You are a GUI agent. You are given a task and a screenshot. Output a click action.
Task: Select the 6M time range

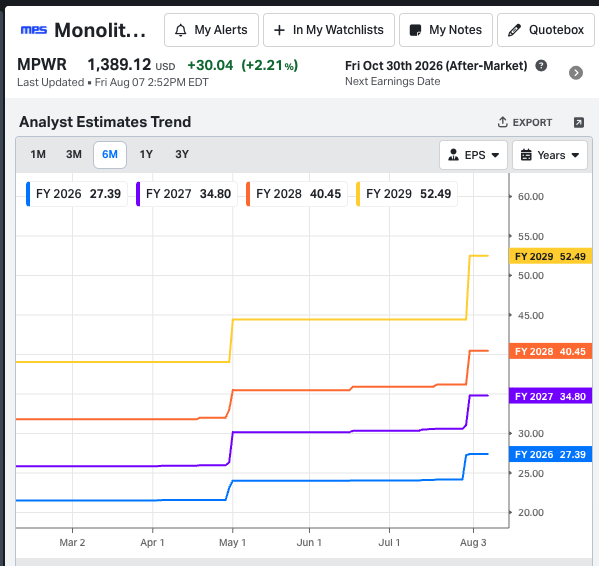click(110, 155)
